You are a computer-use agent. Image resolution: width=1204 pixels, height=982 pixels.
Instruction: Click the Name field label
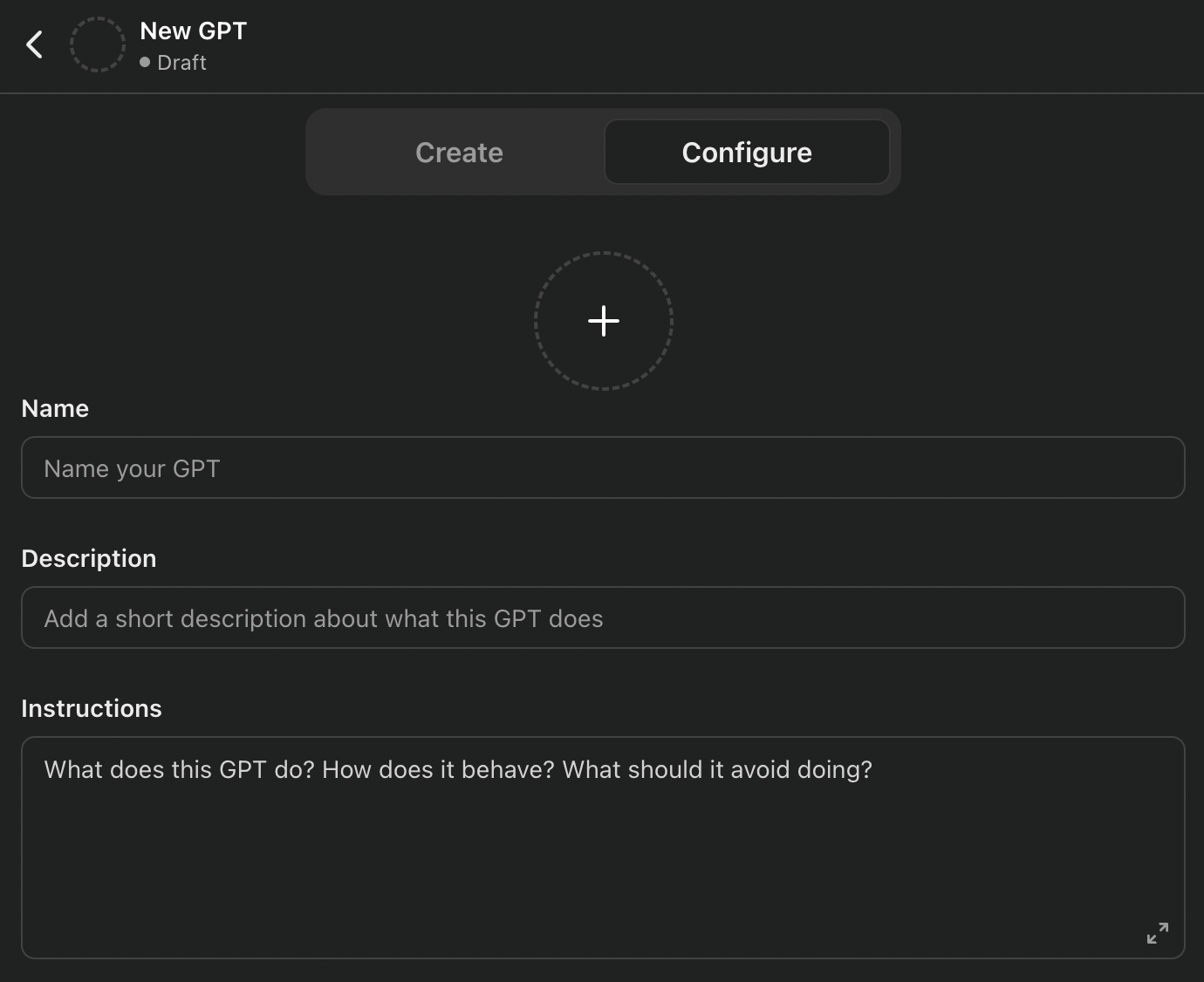pyautogui.click(x=55, y=408)
